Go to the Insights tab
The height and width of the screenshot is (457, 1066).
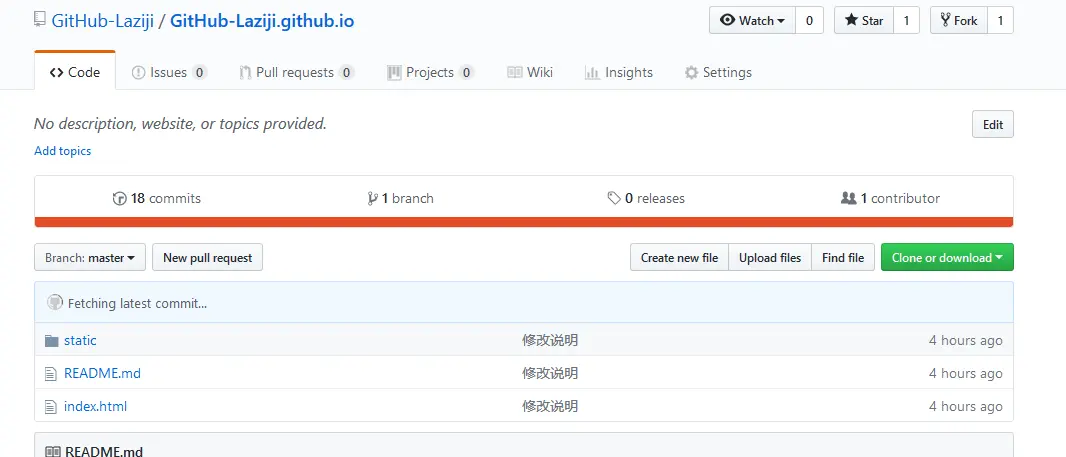click(x=619, y=73)
